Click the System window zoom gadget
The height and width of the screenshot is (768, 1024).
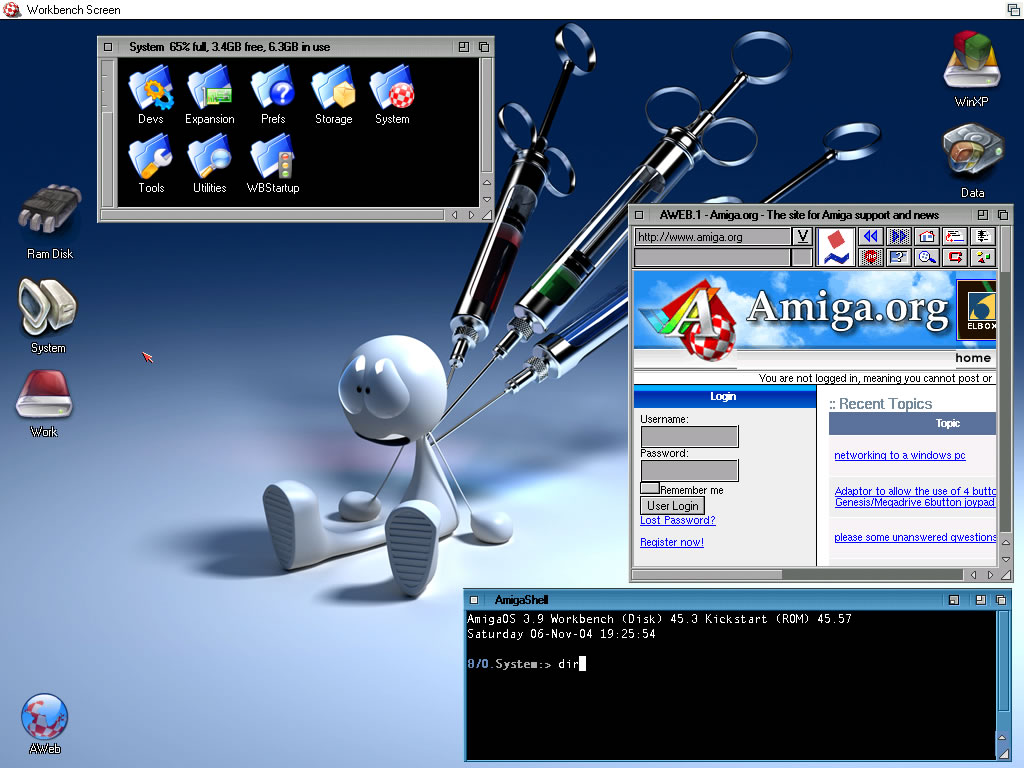tap(464, 47)
